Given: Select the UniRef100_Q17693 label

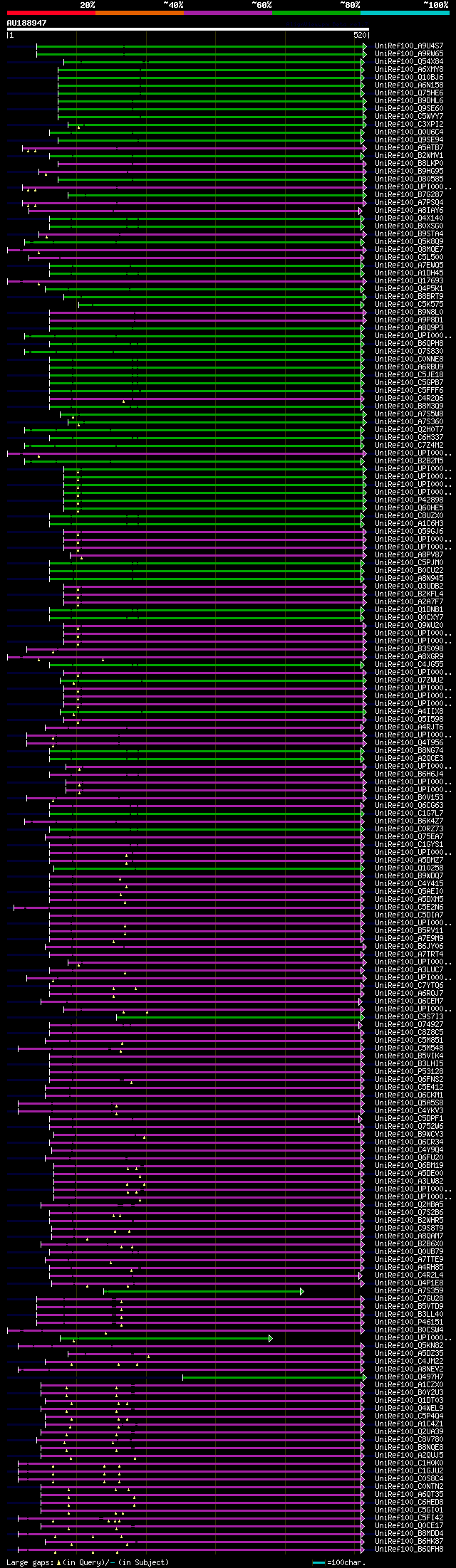Looking at the screenshot, I should click(x=409, y=280).
